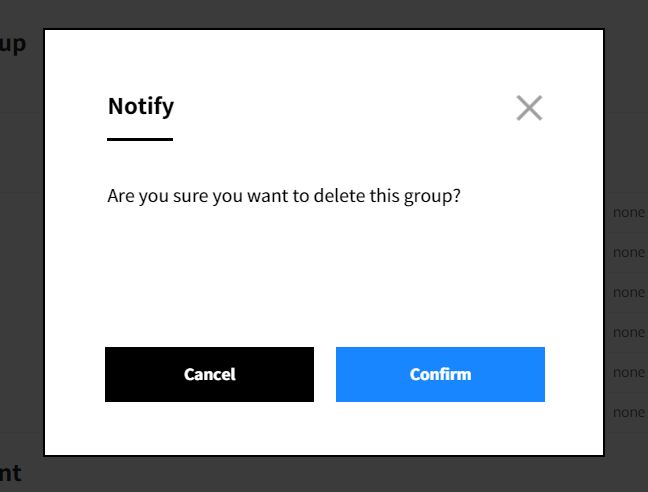Click the white gap between Cancel and Confirm

point(325,375)
